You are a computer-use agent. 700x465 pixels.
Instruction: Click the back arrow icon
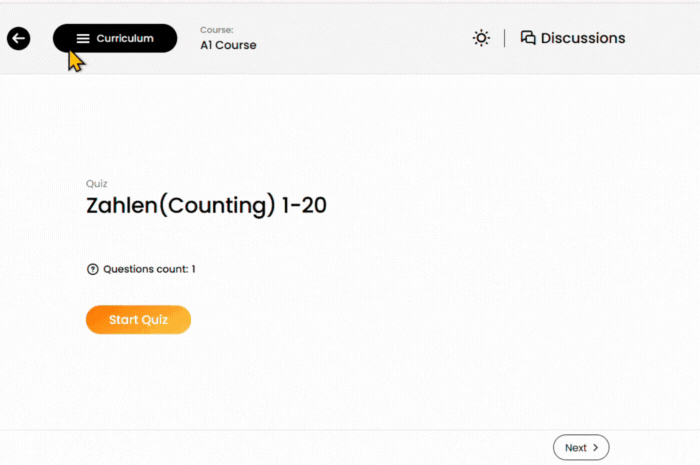18,38
